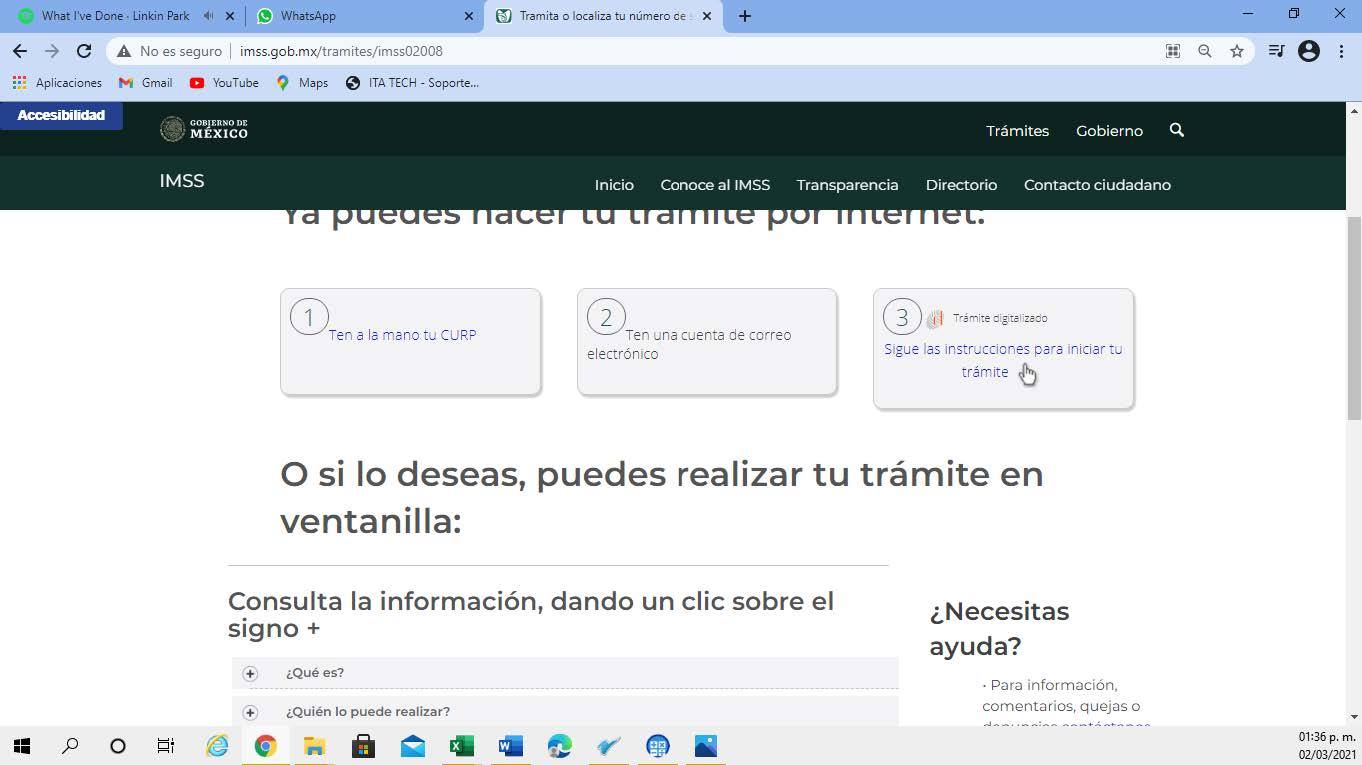
Task: Open the Mail app on taskbar
Action: point(412,746)
